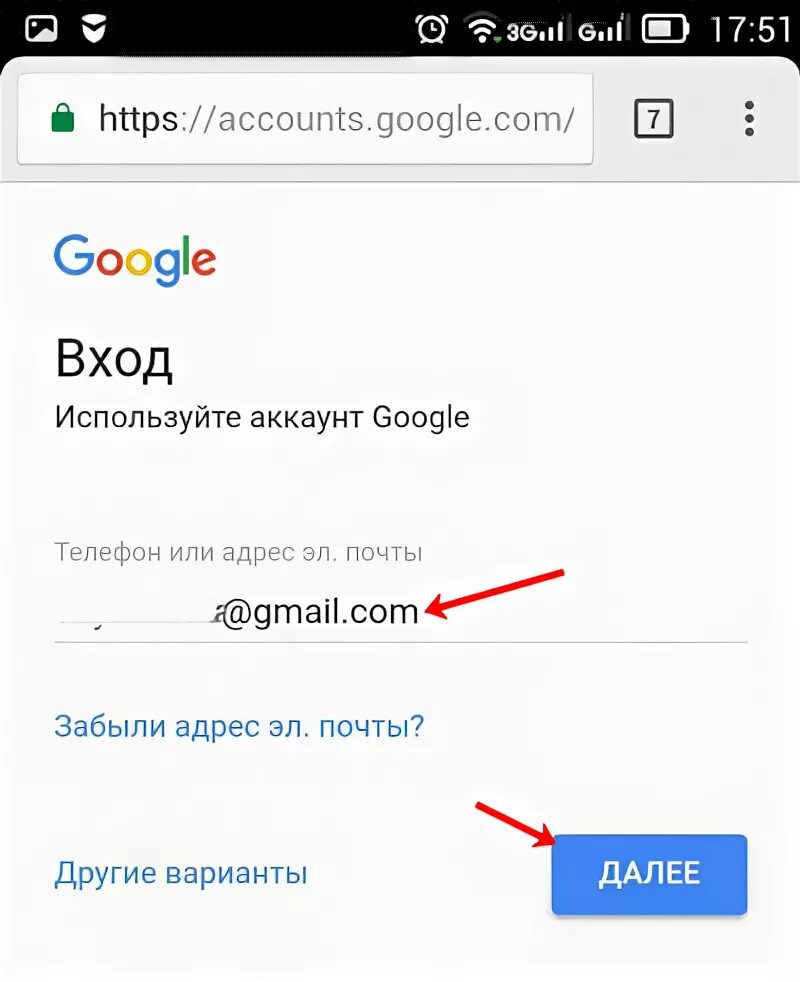Click the ДАЛЕЕ button
Screen dimensions: 800x982
click(x=649, y=874)
